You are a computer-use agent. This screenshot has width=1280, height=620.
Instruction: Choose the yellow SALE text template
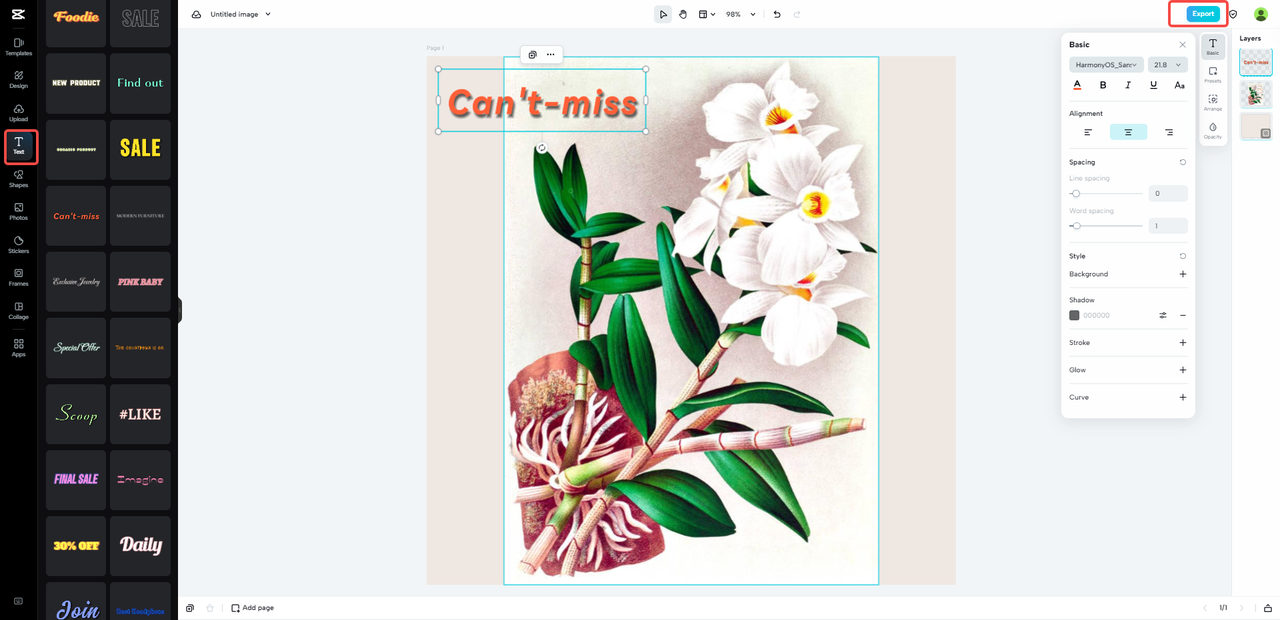pyautogui.click(x=140, y=149)
